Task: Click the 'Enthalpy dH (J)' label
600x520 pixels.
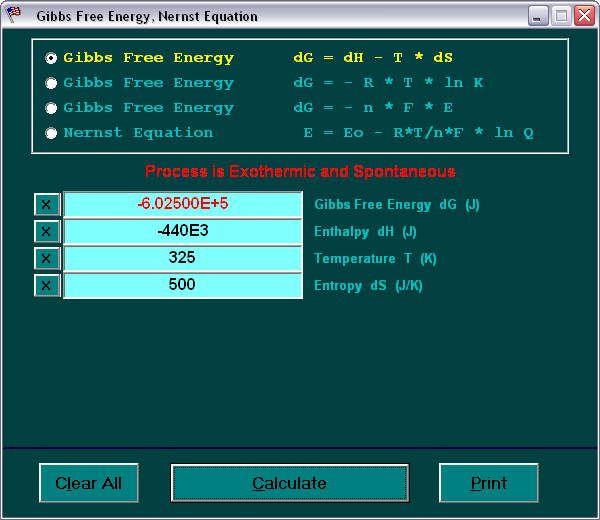Action: coord(365,231)
